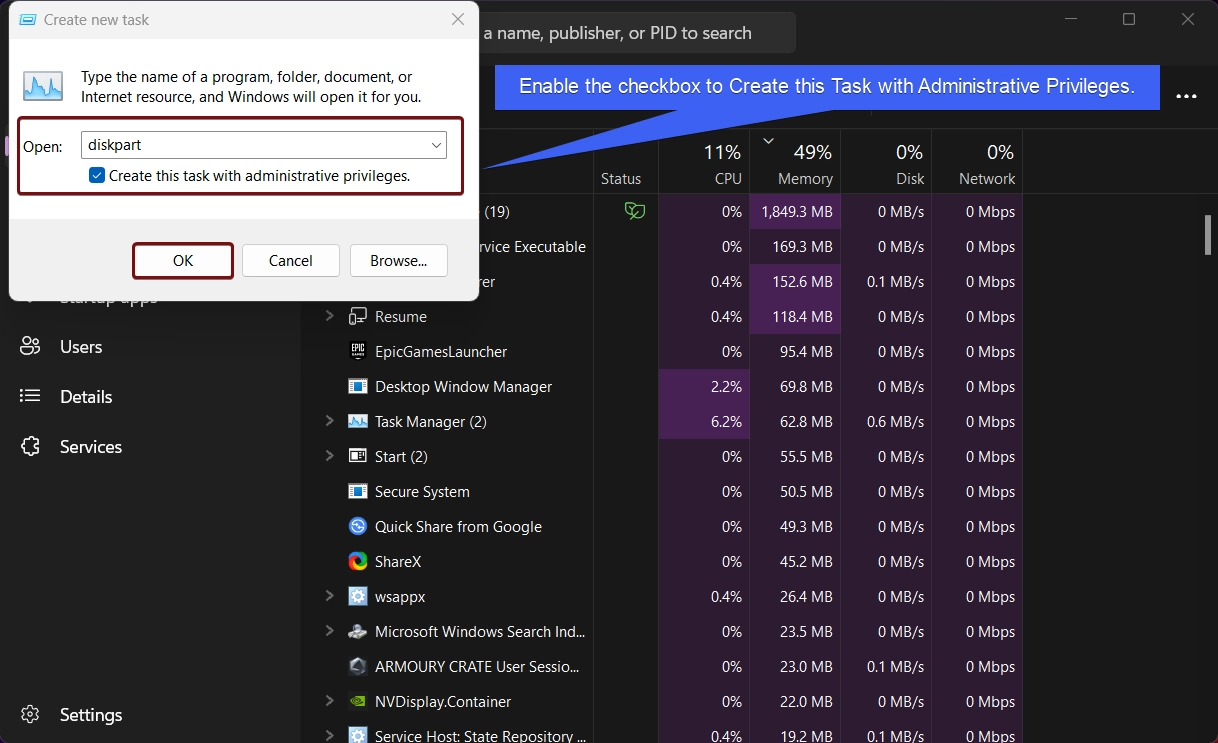Click Cancel in Create new task dialog
Viewport: 1218px width, 743px height.
tap(291, 261)
